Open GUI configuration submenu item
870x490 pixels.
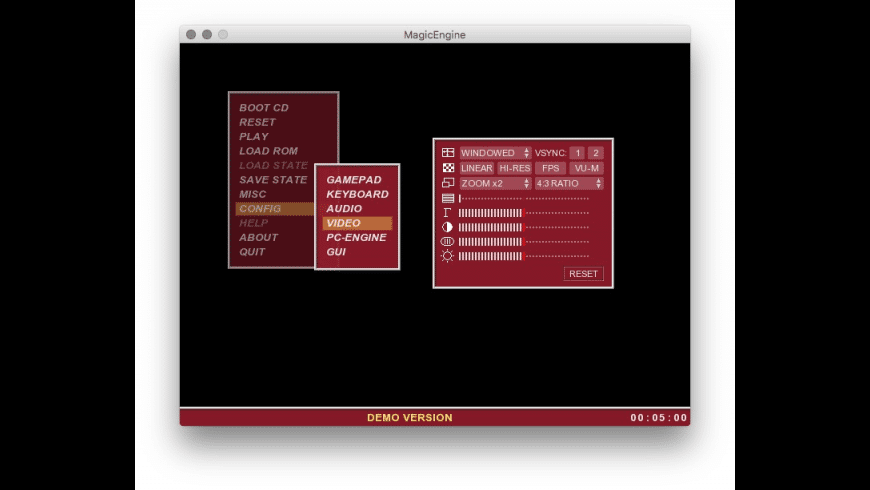pos(336,252)
